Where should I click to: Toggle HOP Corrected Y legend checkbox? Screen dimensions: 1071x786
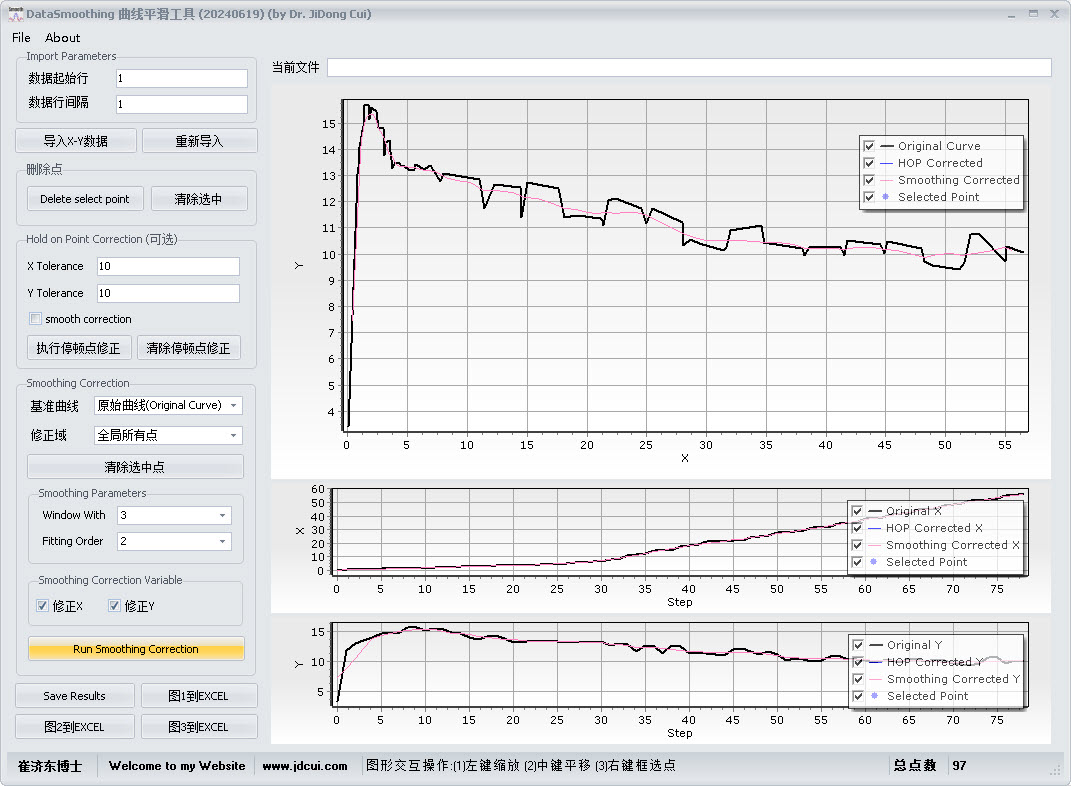coord(859,662)
